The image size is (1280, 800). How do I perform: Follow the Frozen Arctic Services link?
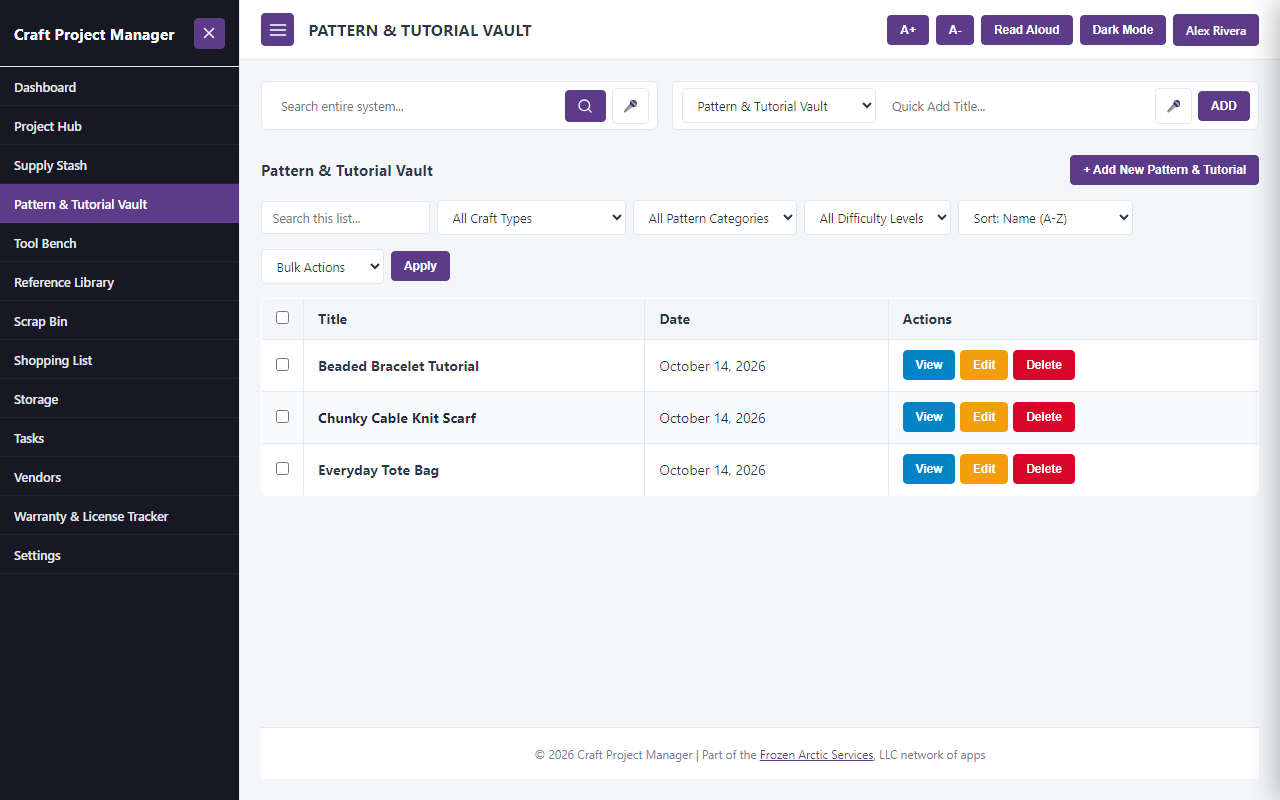coord(816,755)
